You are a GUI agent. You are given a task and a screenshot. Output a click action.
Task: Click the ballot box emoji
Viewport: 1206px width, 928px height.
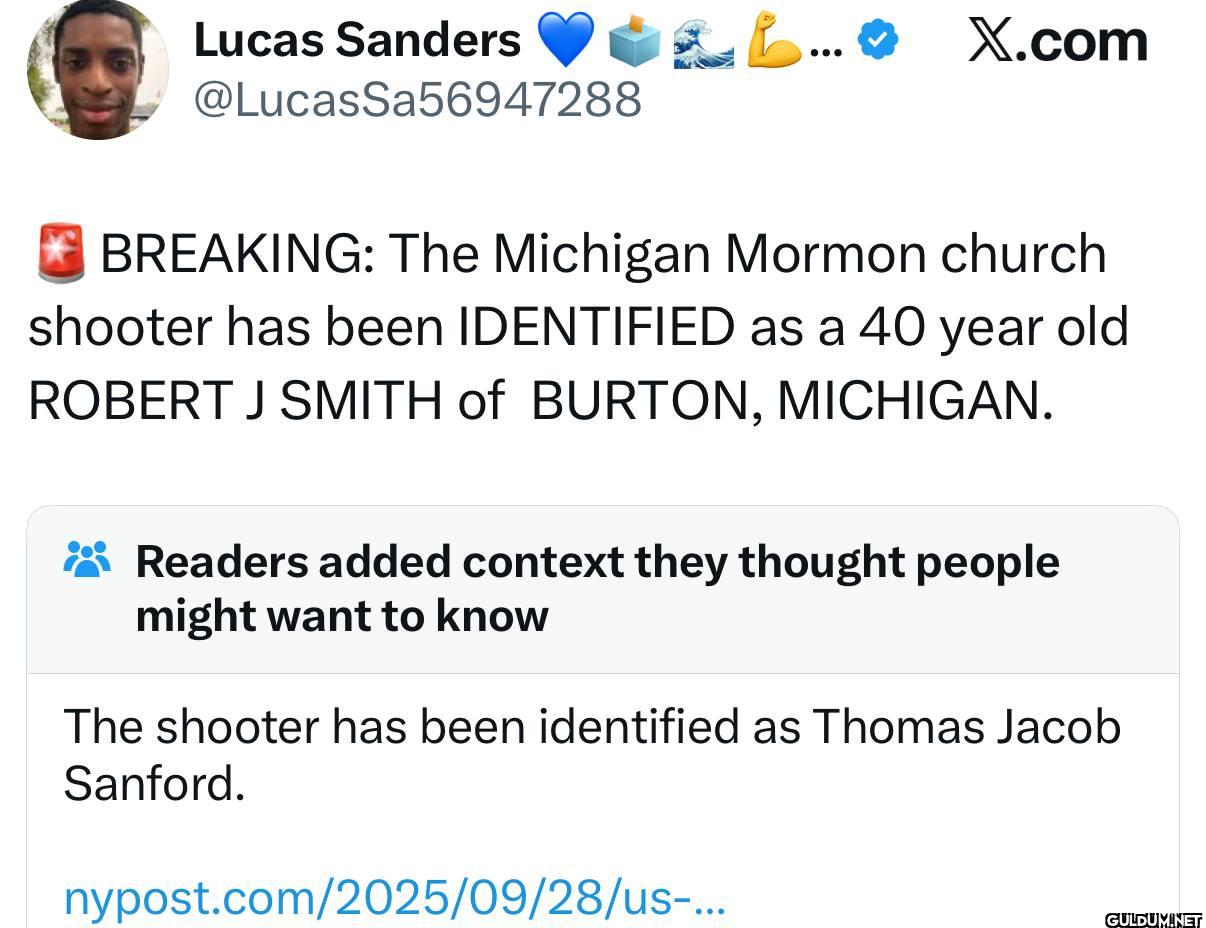pos(634,42)
